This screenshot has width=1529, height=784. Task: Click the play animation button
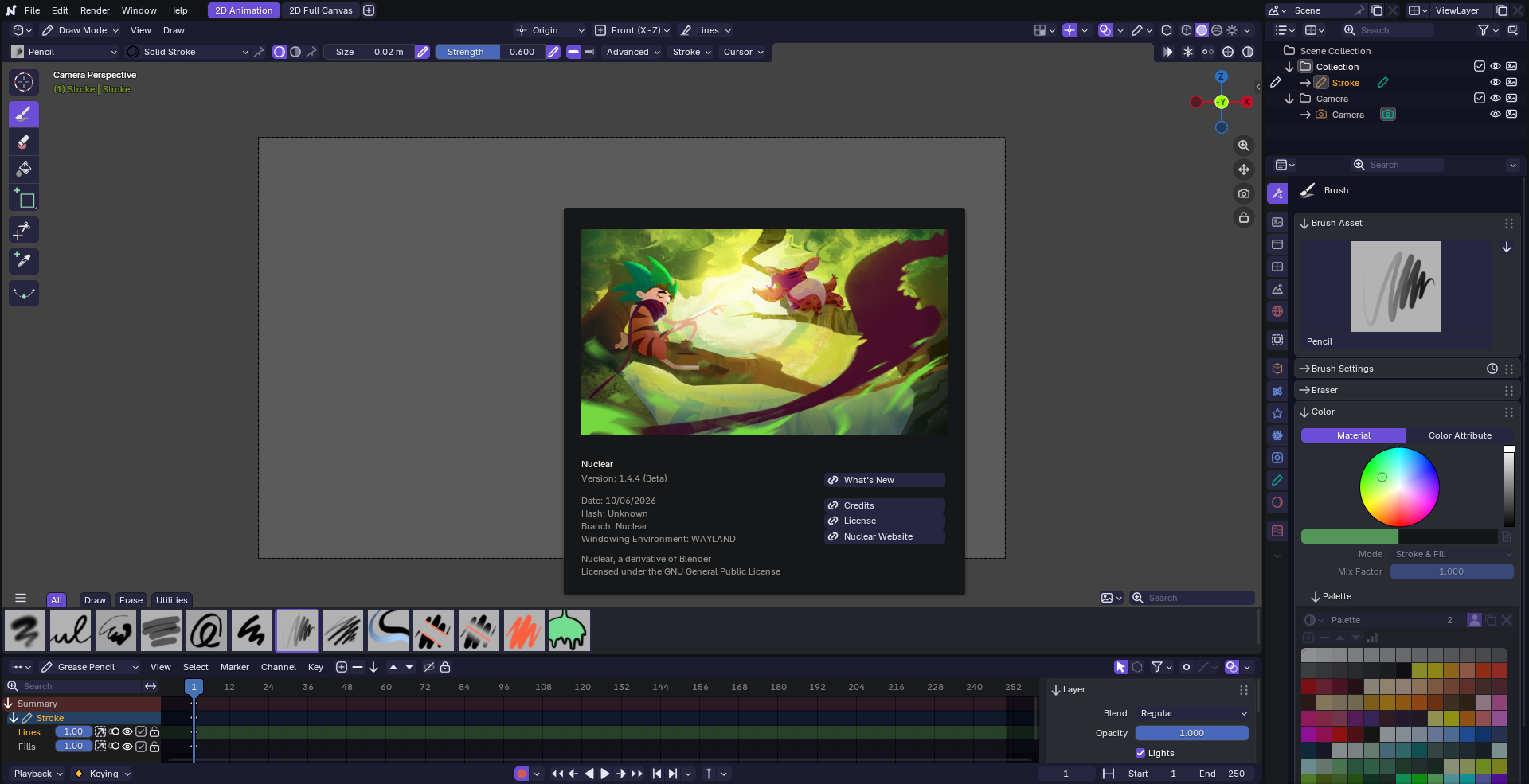[604, 774]
